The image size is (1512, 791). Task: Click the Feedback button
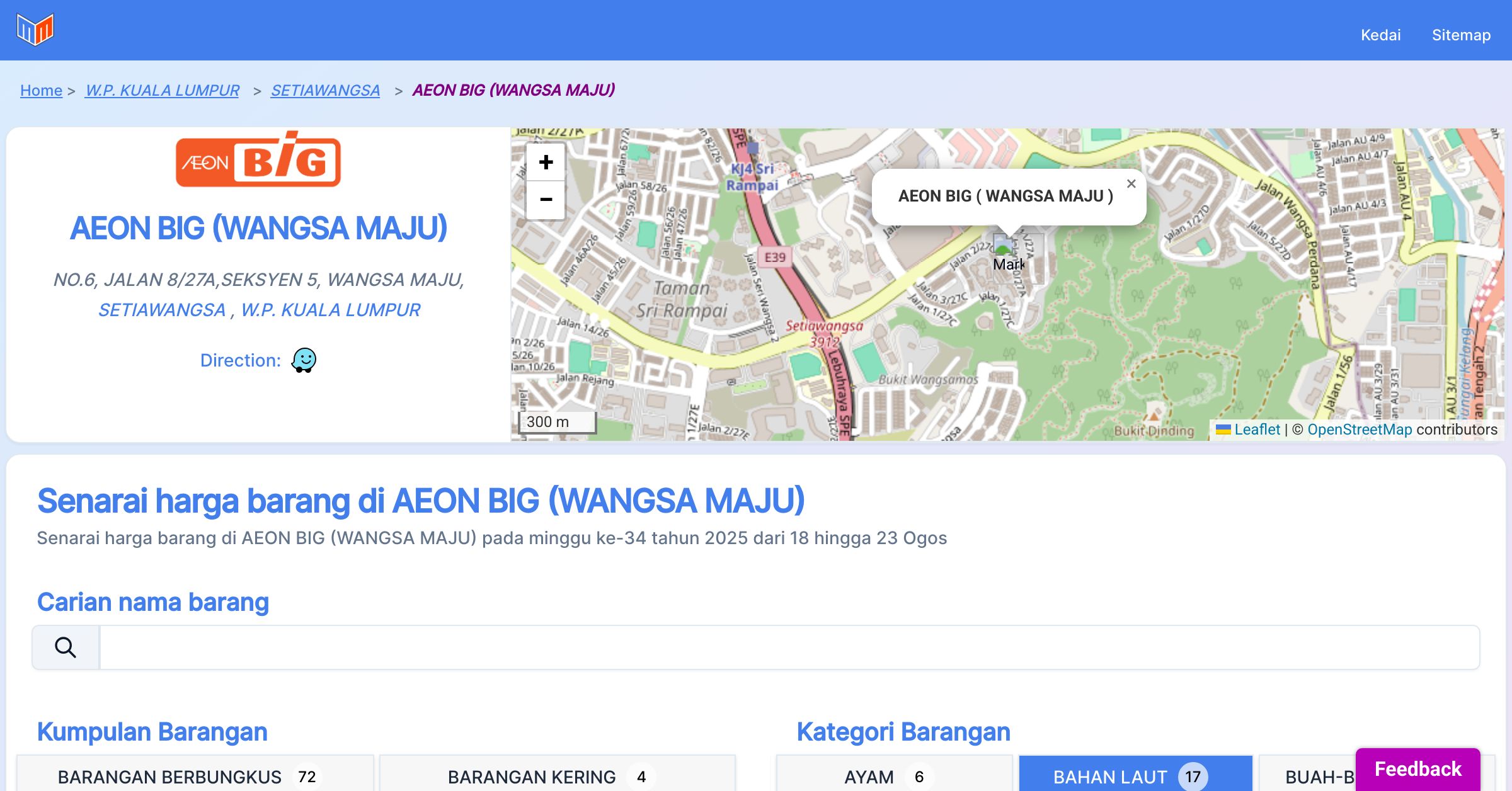click(1417, 768)
